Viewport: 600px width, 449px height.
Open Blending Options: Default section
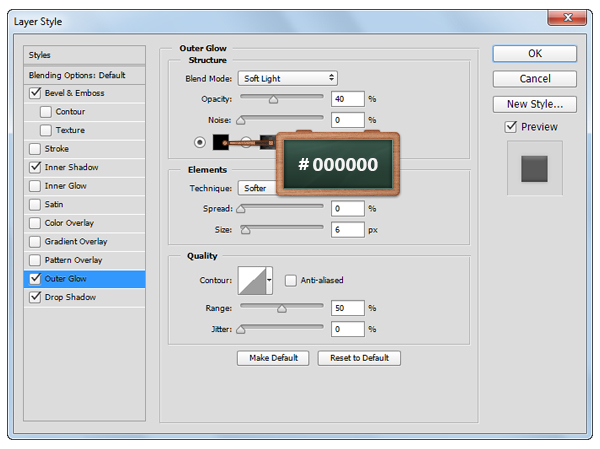(x=77, y=75)
